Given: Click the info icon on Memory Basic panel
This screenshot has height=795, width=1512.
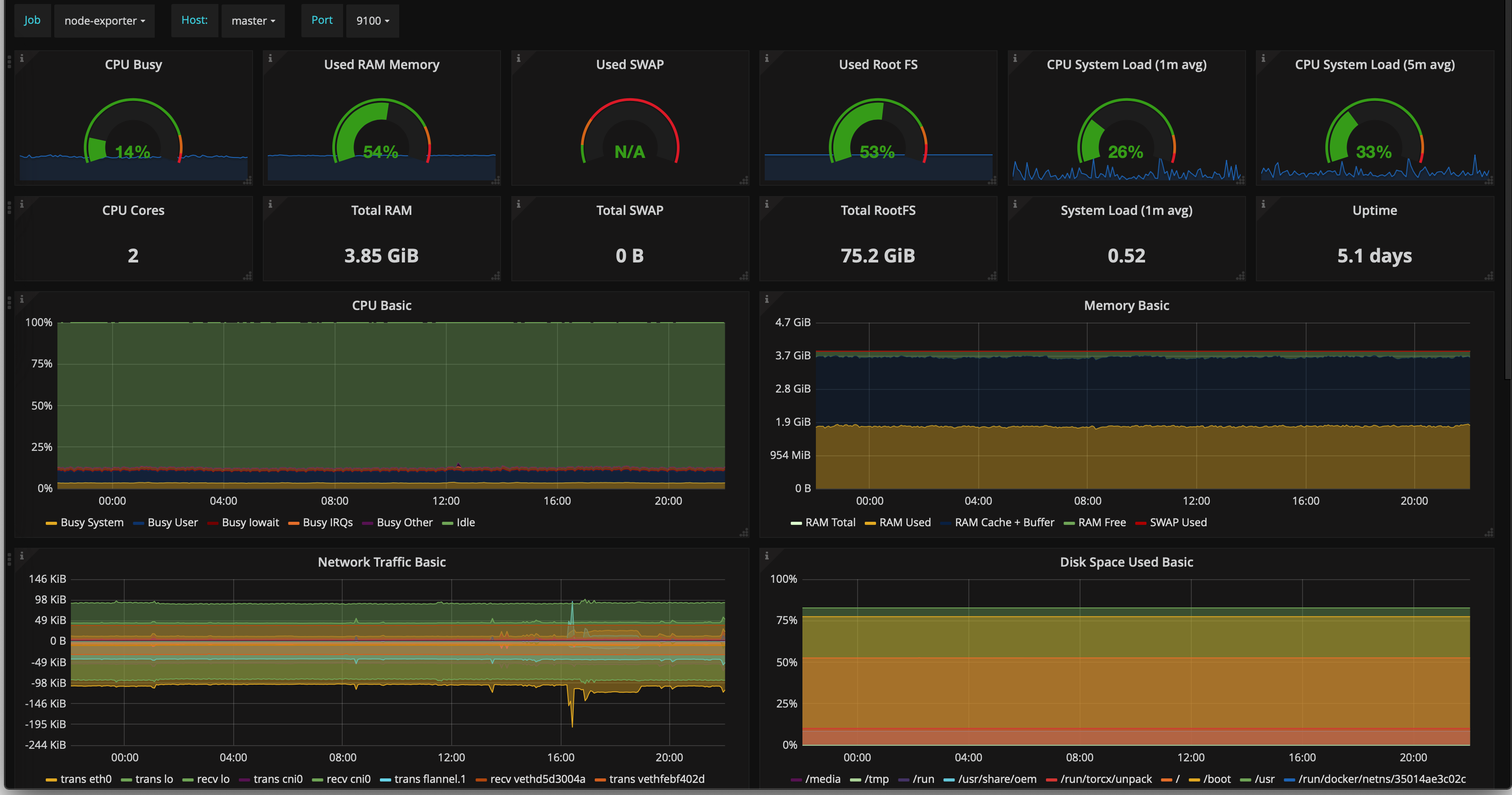Looking at the screenshot, I should tap(767, 299).
